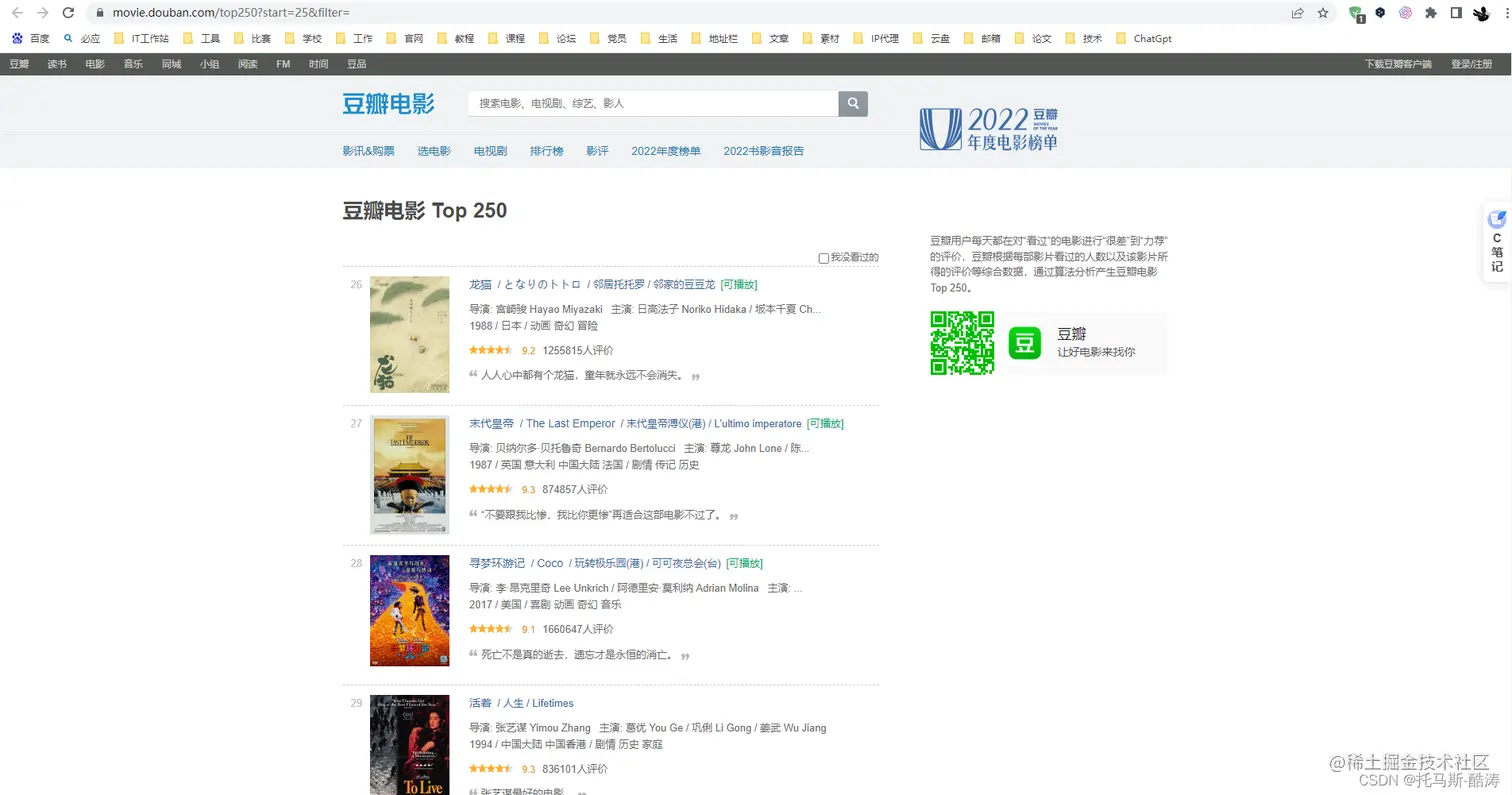Click the 豆瓣 app green logo icon

tap(1024, 342)
